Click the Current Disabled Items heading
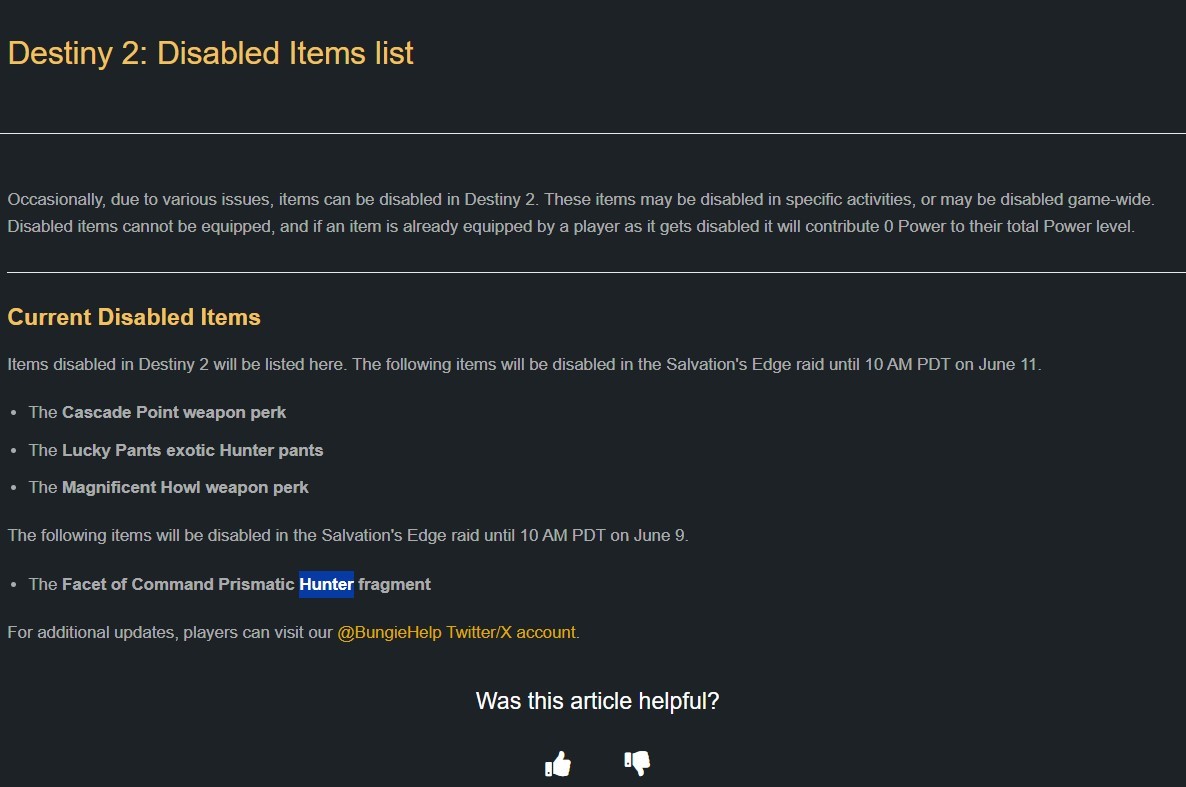1186x787 pixels. 134,316
